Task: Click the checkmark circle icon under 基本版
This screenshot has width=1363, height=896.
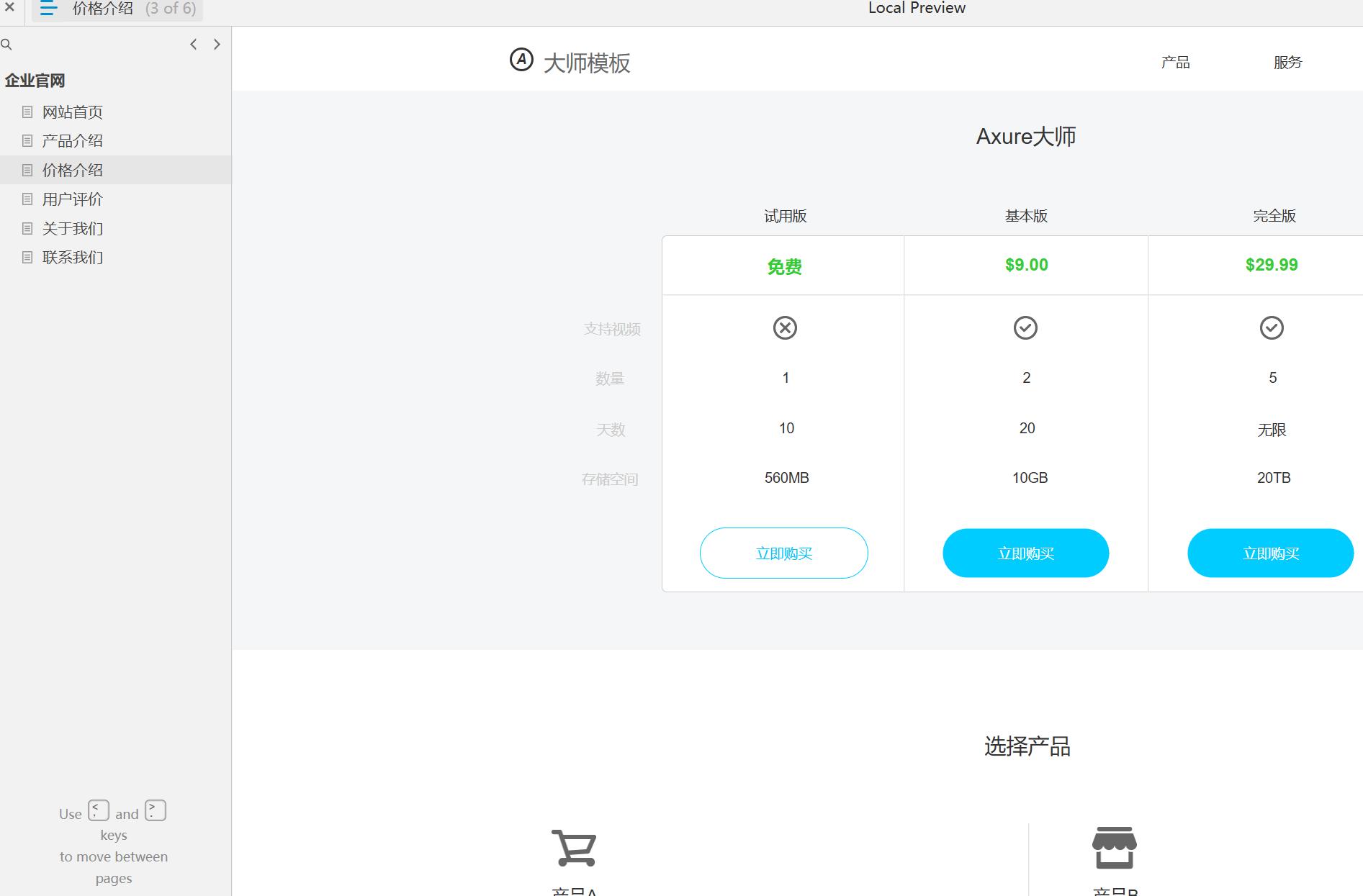Action: point(1025,328)
